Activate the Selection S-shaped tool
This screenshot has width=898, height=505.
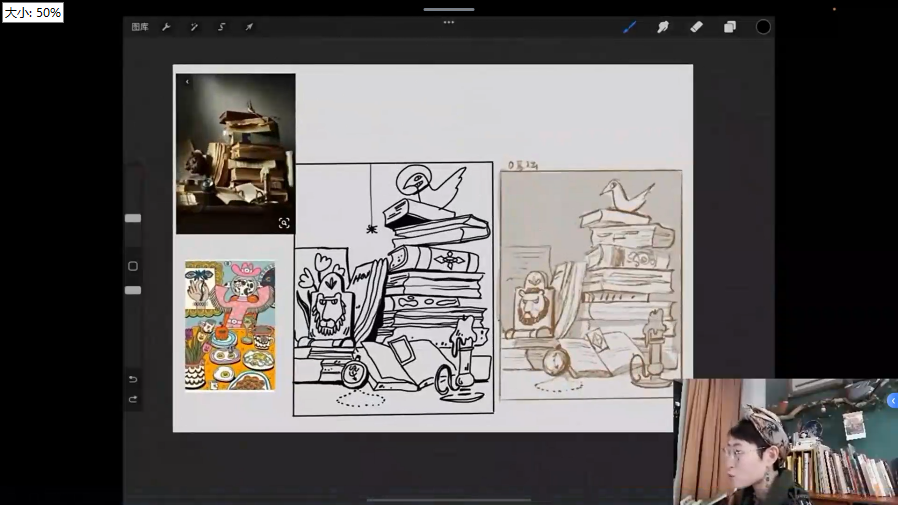click(221, 27)
